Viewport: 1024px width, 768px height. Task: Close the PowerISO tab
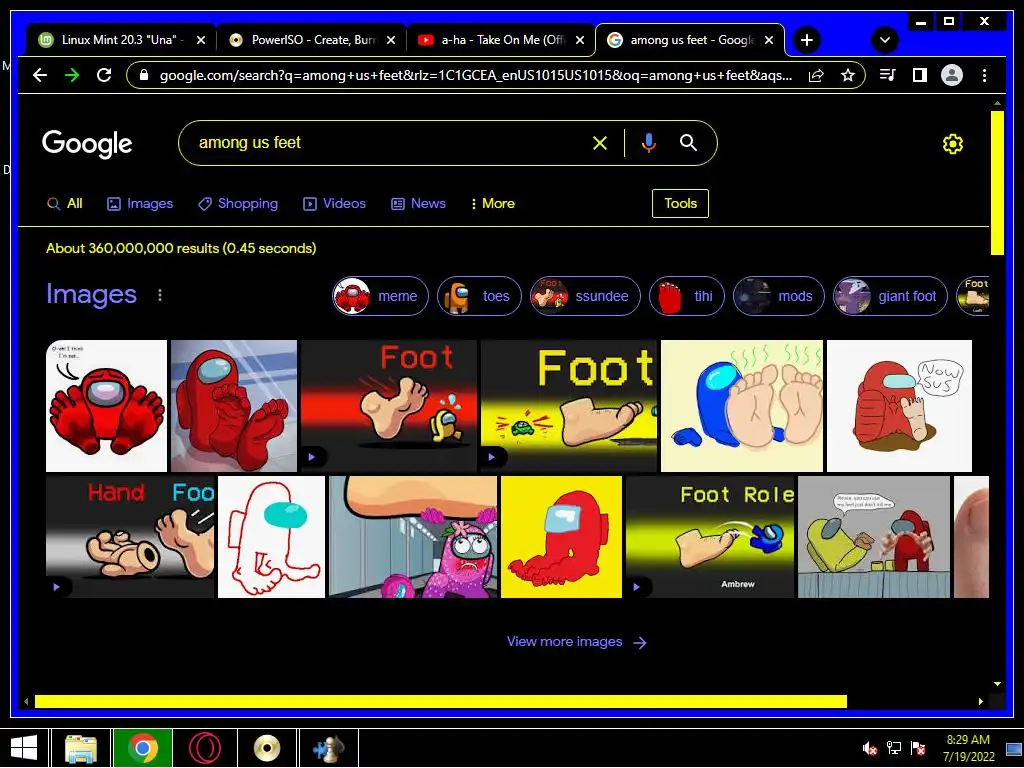point(391,40)
